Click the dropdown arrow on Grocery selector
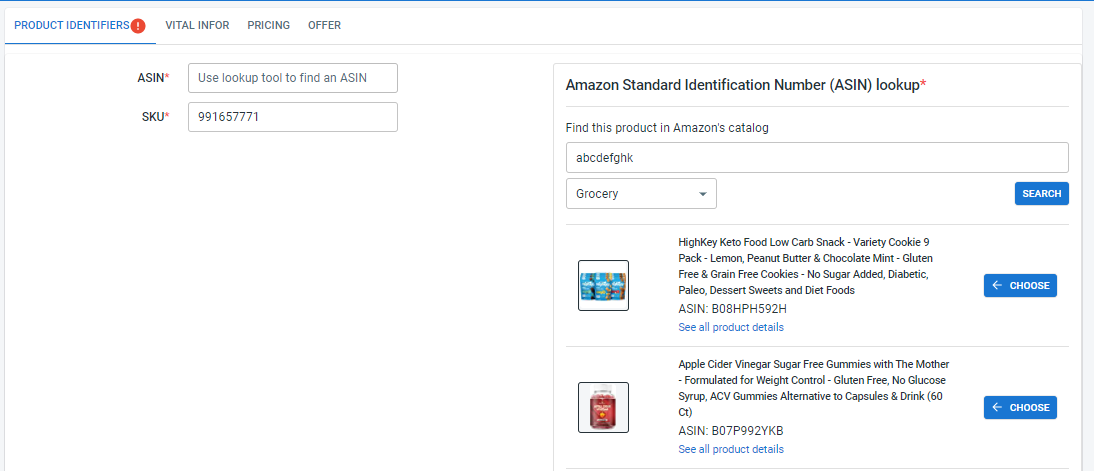1094x471 pixels. [x=703, y=194]
